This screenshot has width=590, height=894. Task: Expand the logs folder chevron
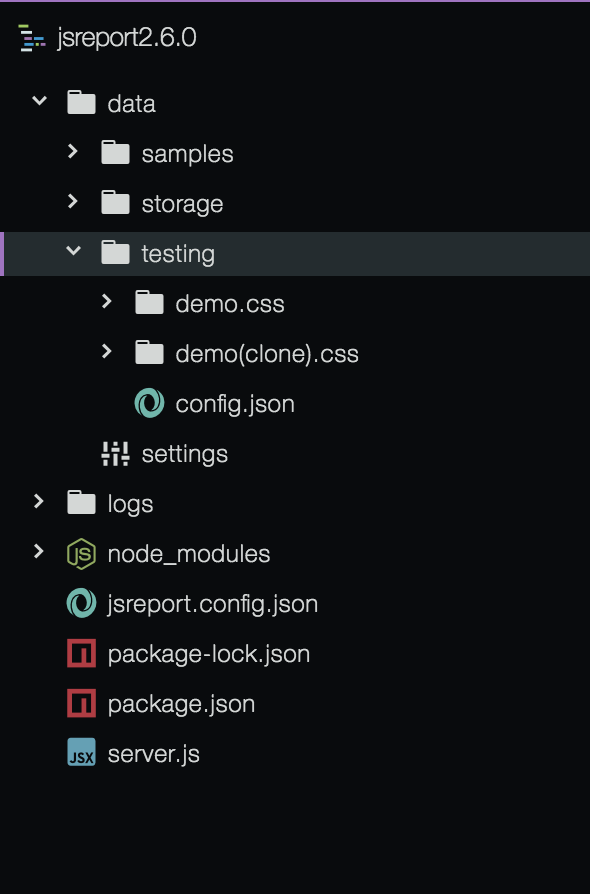tap(39, 502)
